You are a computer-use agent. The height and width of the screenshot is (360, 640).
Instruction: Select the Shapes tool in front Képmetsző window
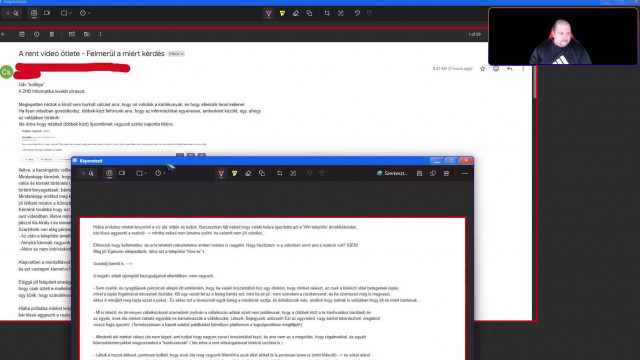pos(262,173)
